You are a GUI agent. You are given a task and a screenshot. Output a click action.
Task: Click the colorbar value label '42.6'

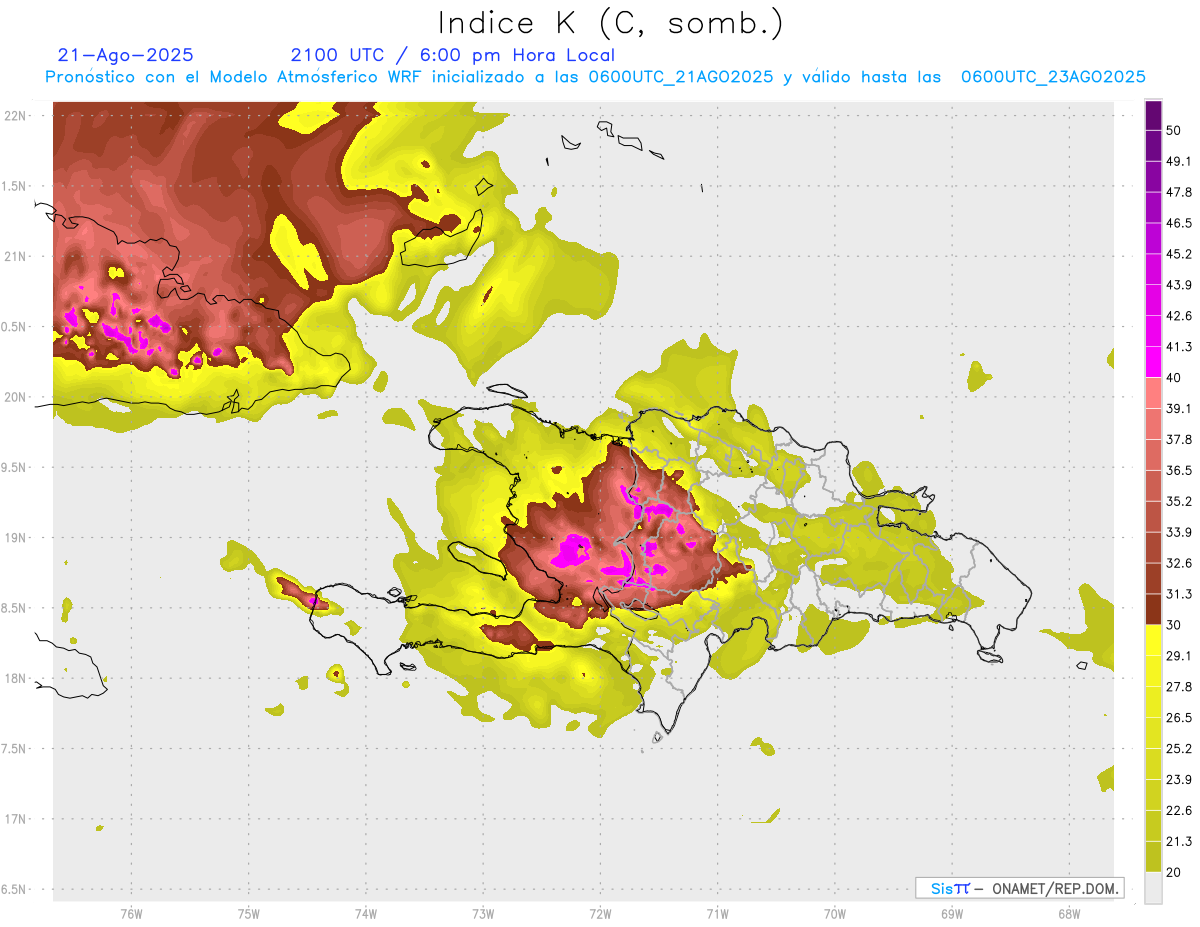pyautogui.click(x=1180, y=316)
